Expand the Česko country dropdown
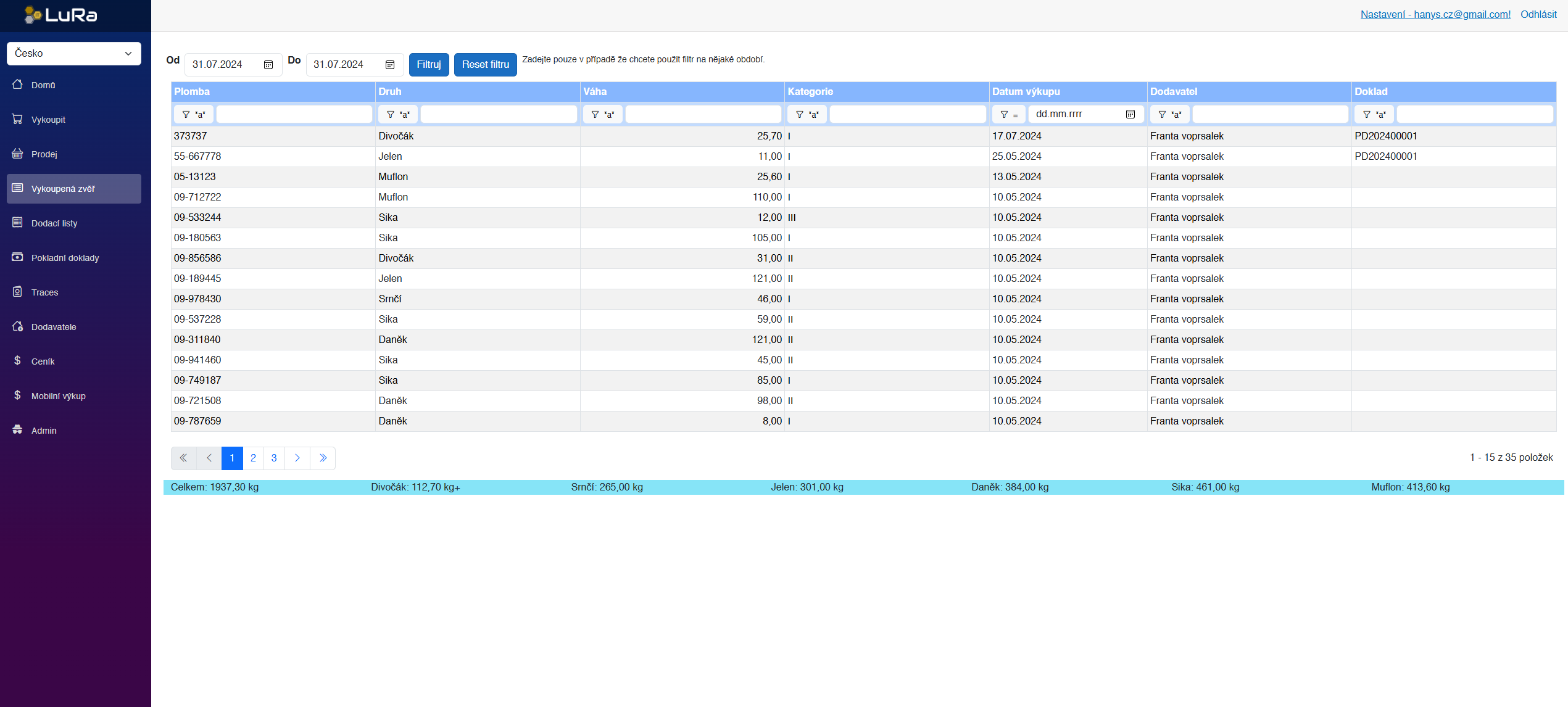The height and width of the screenshot is (707, 1568). (74, 53)
